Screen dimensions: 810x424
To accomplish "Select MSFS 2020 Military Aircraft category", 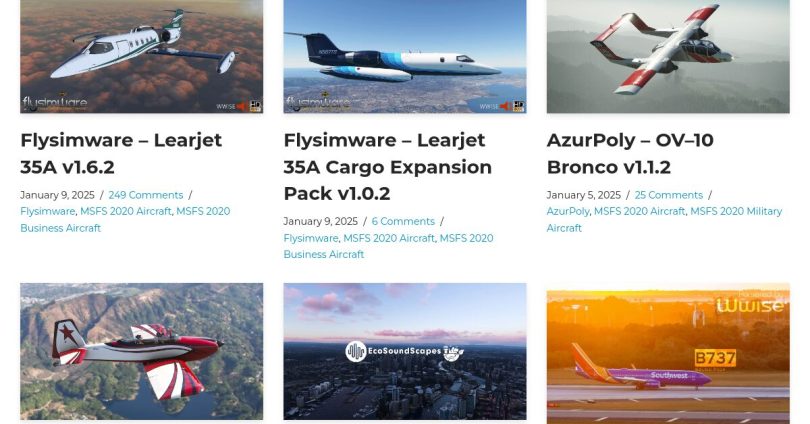I will click(x=664, y=219).
